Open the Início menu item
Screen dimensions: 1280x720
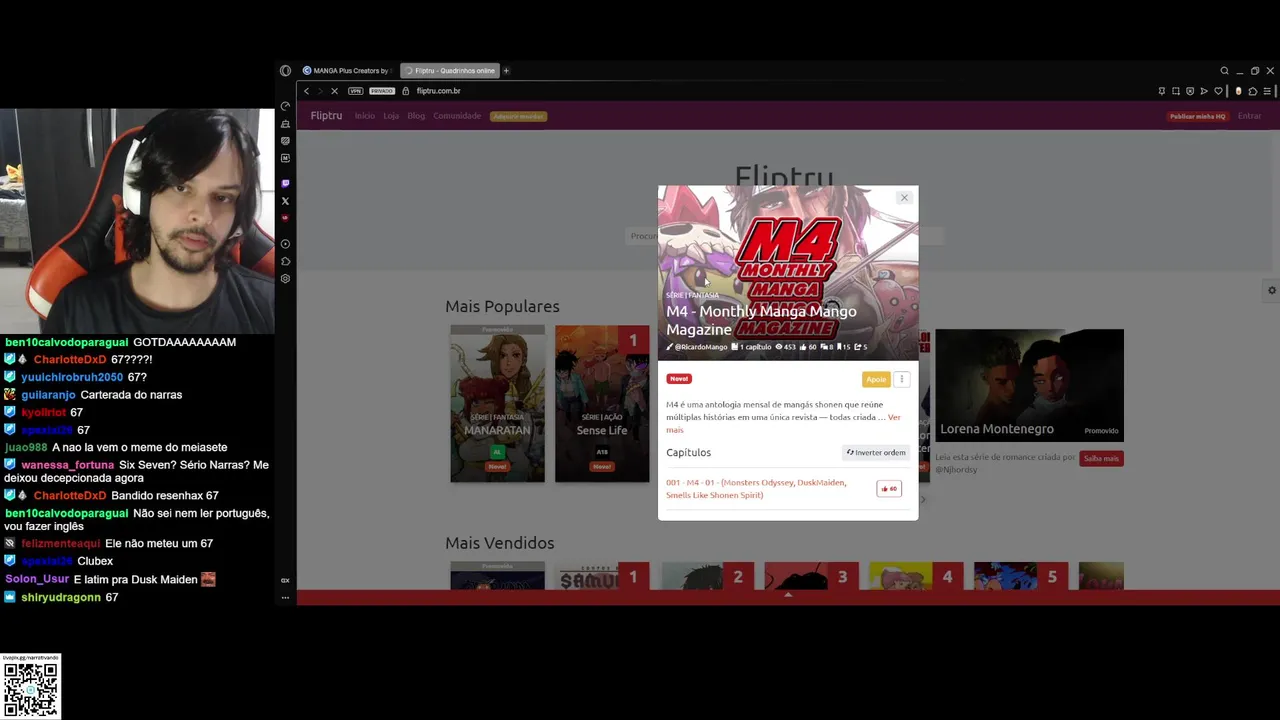pyautogui.click(x=364, y=116)
